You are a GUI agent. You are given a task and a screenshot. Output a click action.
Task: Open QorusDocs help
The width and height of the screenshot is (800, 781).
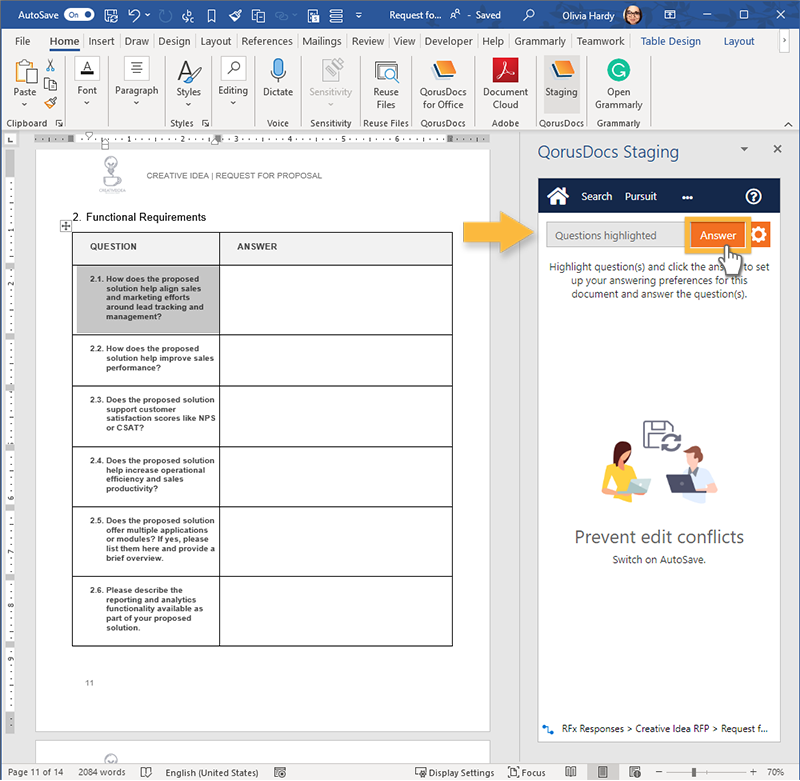753,196
